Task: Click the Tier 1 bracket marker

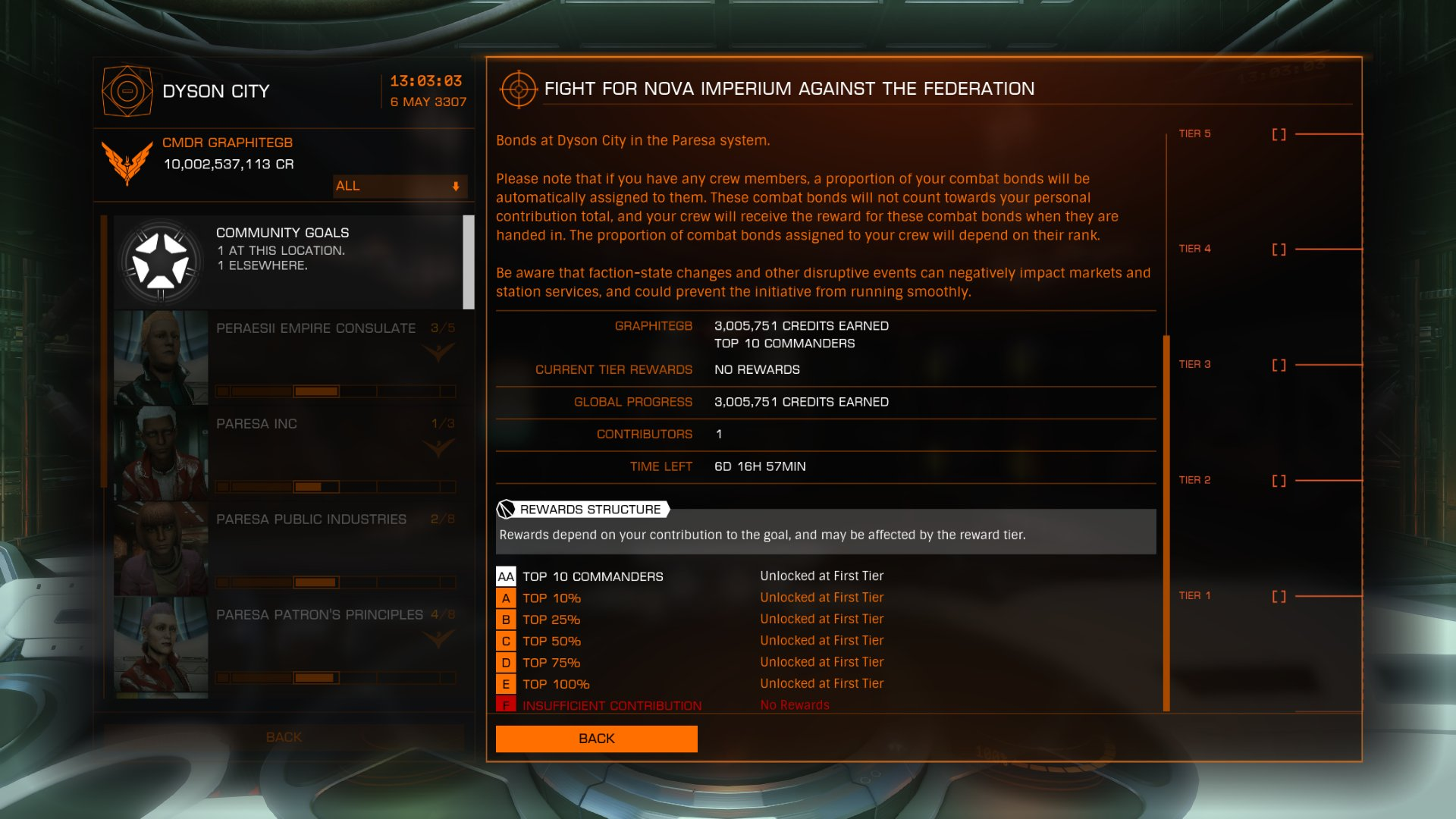Action: [x=1279, y=597]
